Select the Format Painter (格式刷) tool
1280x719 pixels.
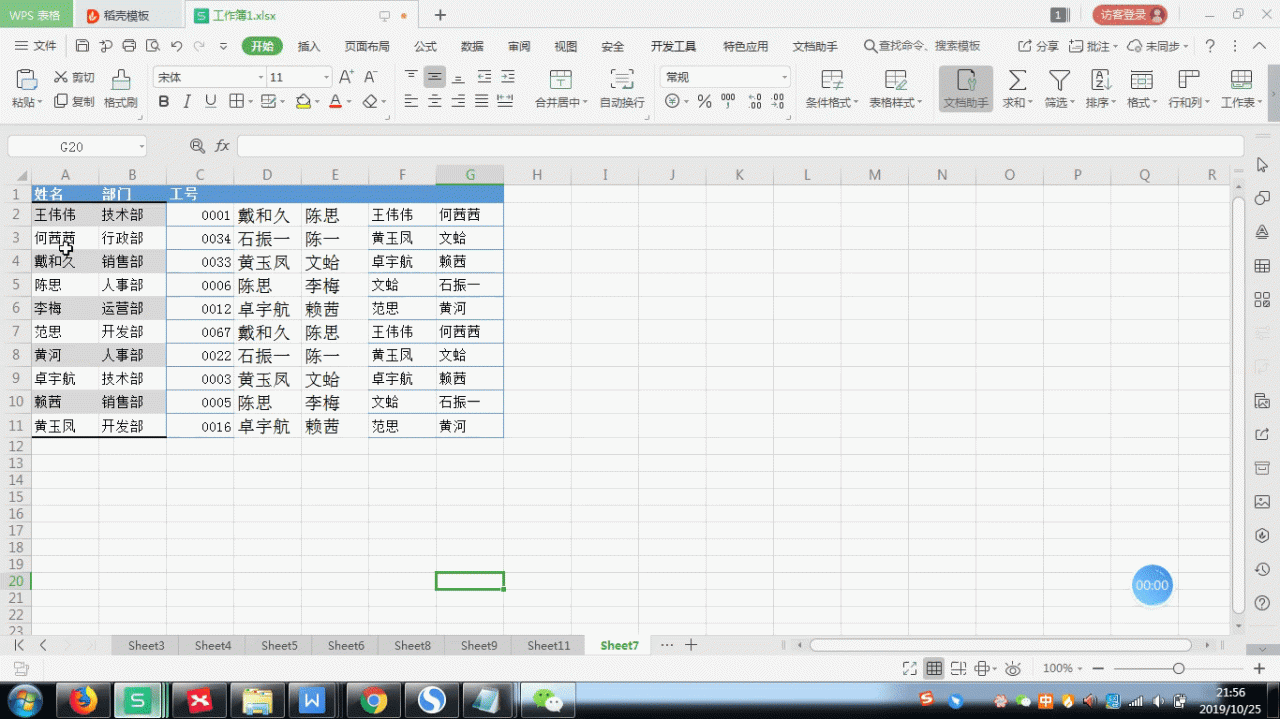coord(120,89)
